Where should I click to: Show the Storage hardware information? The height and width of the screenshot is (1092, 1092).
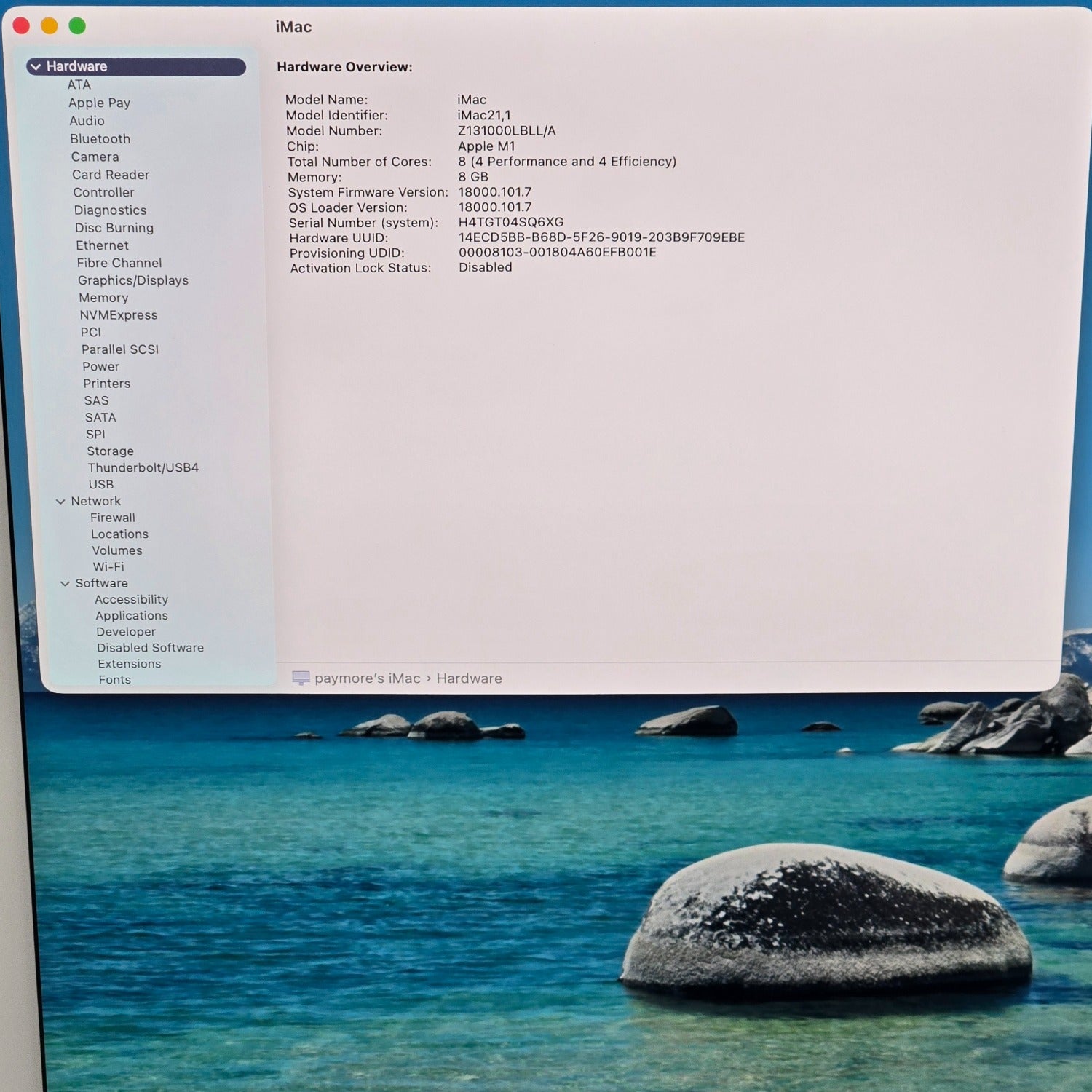click(110, 451)
